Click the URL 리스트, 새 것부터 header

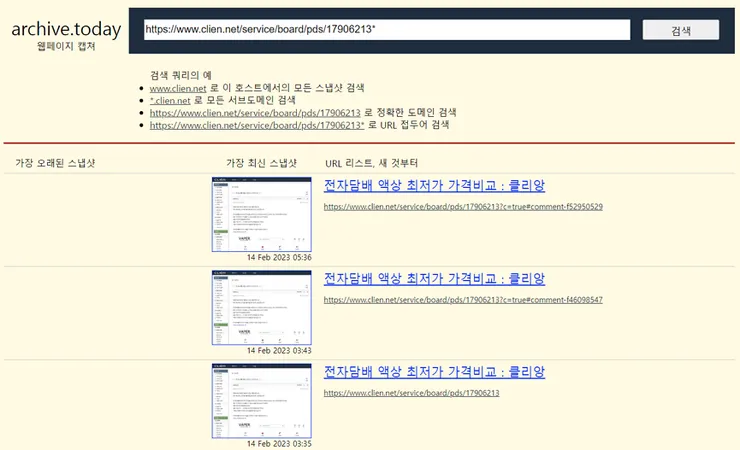point(371,163)
